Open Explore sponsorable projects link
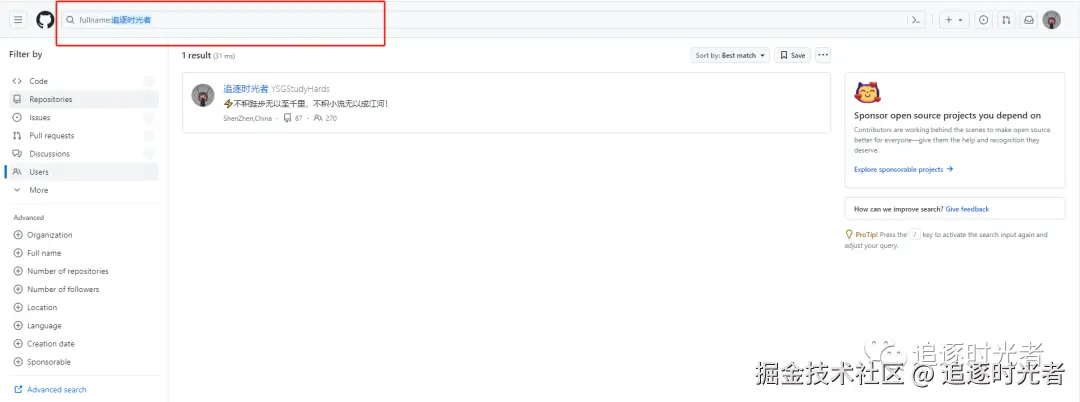The image size is (1080, 402). [904, 169]
